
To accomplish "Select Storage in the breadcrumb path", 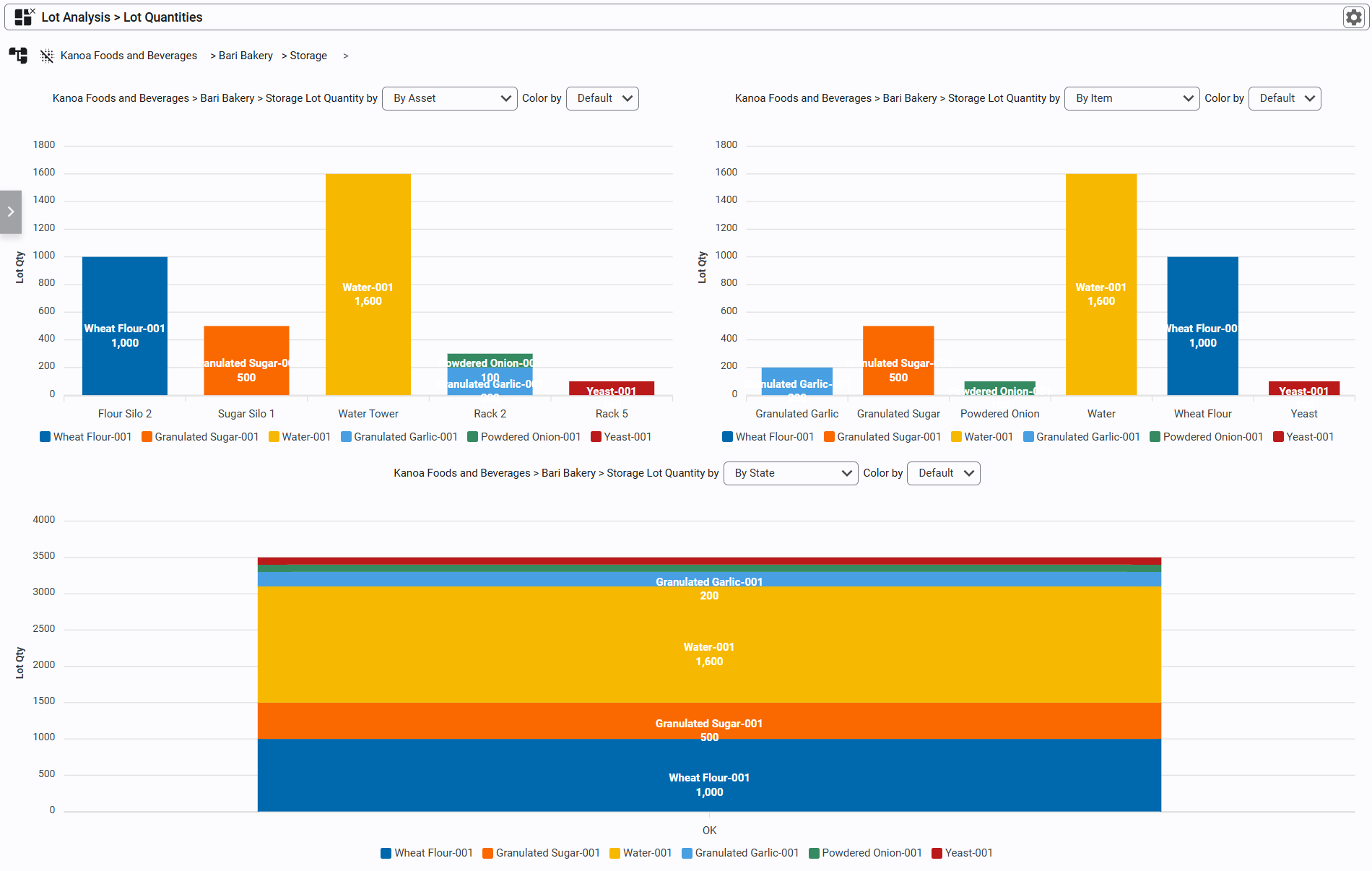I will (308, 56).
